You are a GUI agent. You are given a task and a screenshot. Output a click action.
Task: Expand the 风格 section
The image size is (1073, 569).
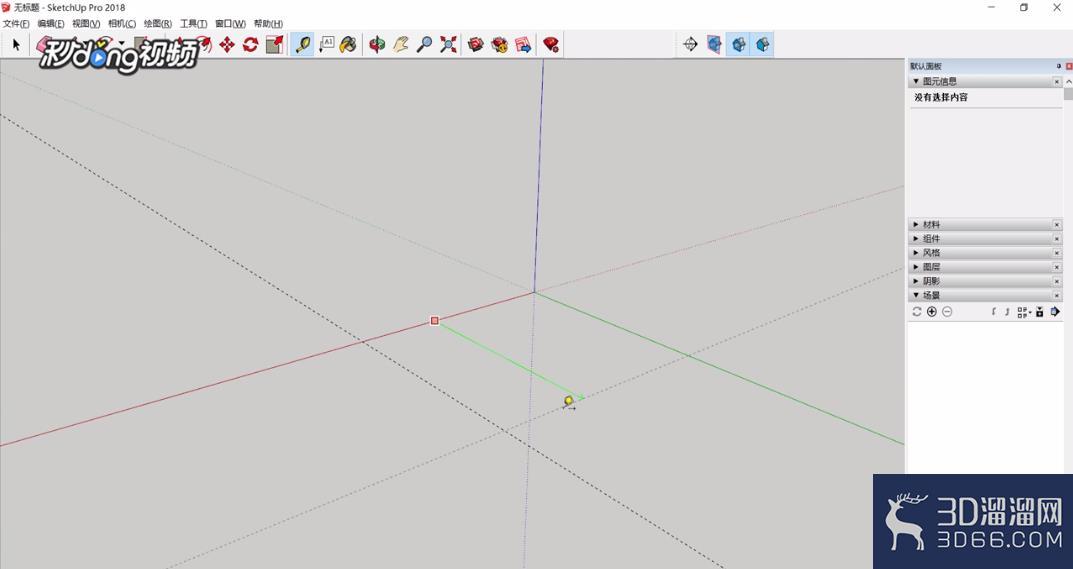916,253
